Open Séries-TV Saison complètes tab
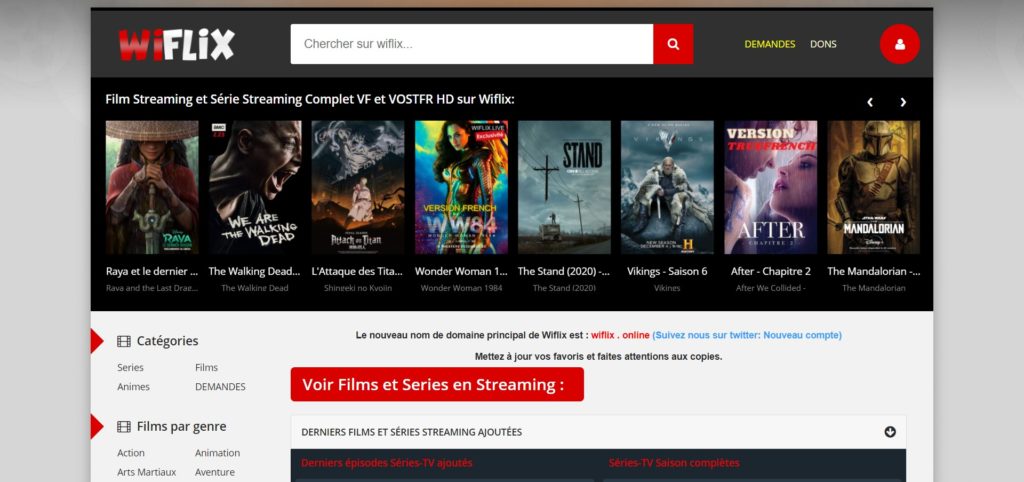 (674, 463)
